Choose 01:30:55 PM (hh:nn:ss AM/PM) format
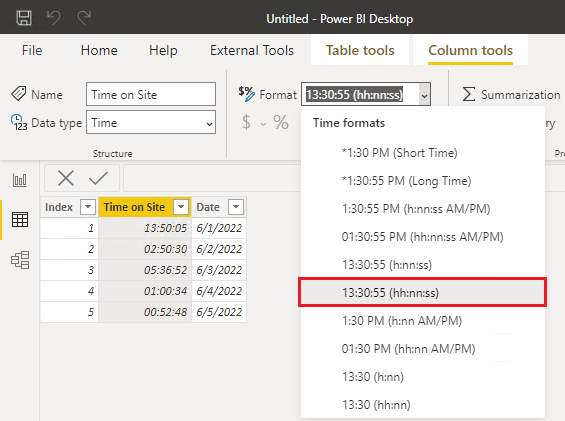 point(423,237)
